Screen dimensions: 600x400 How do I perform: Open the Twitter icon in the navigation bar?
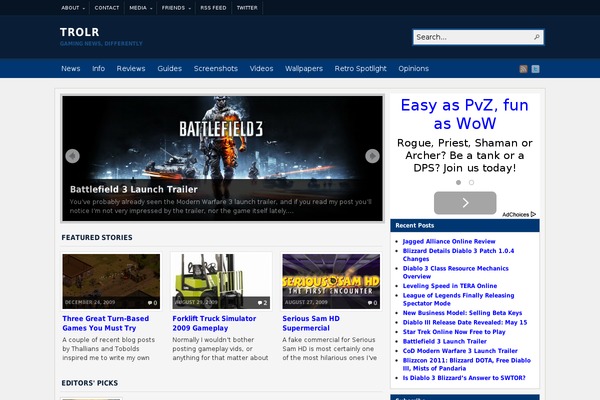click(x=535, y=69)
